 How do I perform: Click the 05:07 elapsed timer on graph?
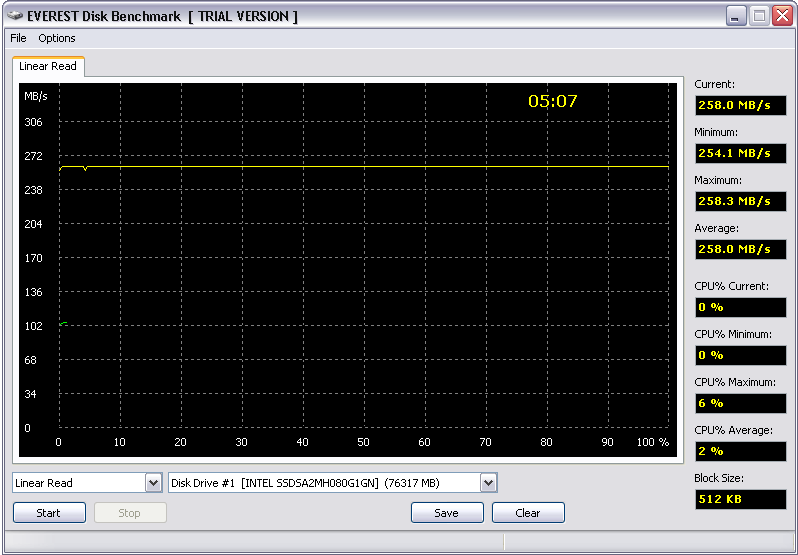click(553, 101)
